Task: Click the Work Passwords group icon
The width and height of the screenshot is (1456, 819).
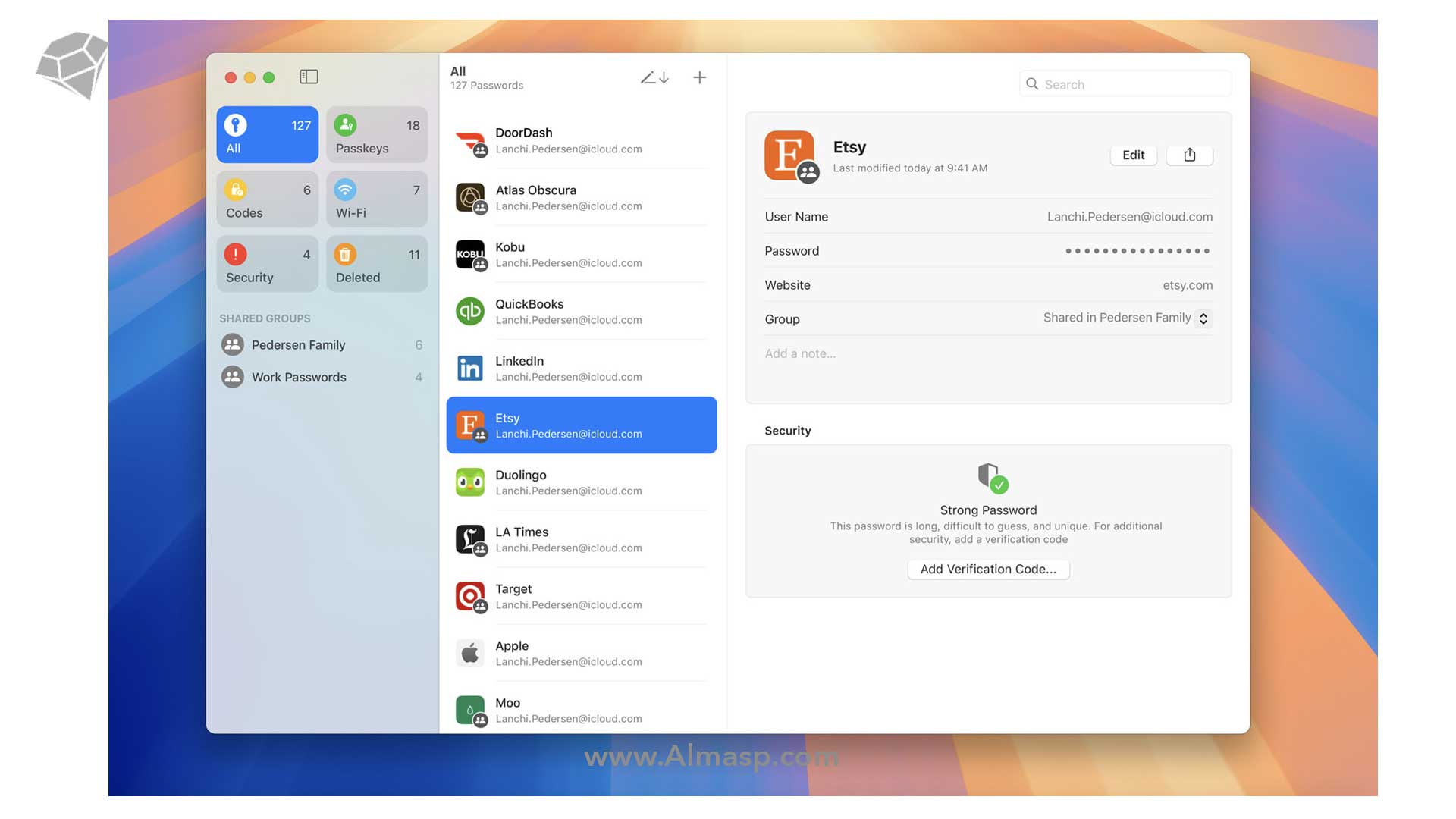Action: coord(233,377)
